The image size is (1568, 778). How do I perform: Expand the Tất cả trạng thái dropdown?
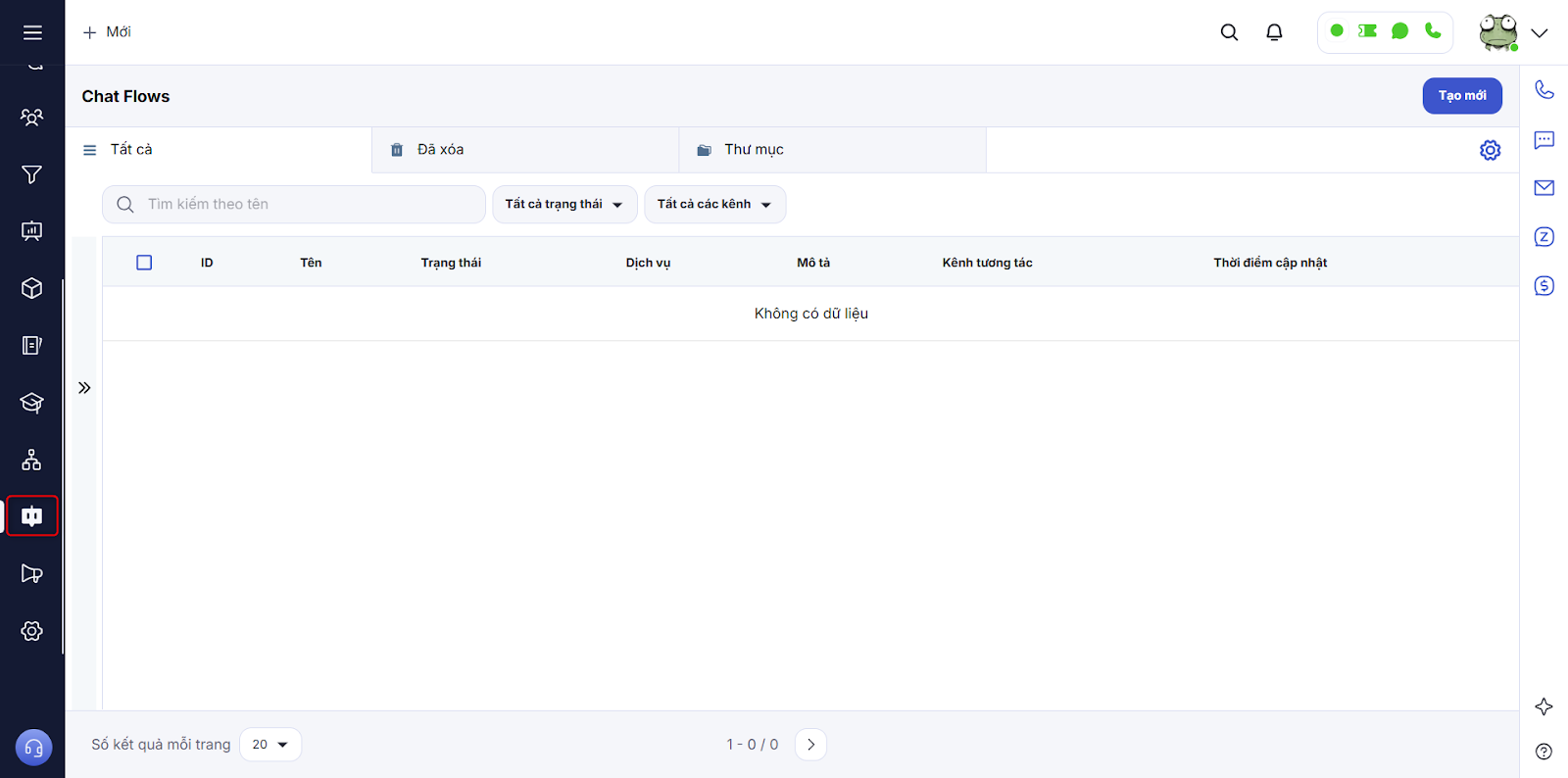click(x=564, y=205)
